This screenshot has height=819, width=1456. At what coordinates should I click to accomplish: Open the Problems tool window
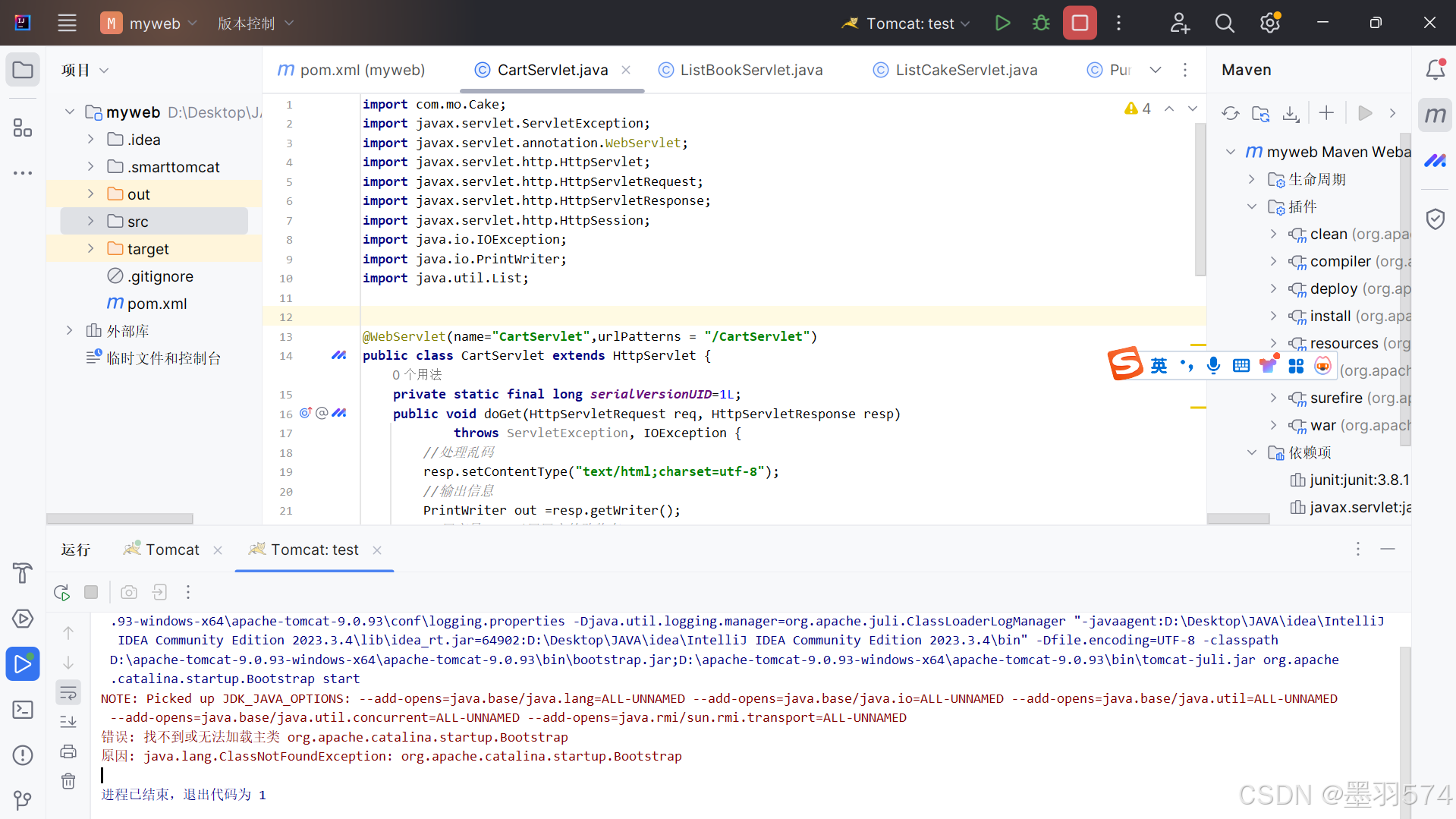pyautogui.click(x=23, y=755)
